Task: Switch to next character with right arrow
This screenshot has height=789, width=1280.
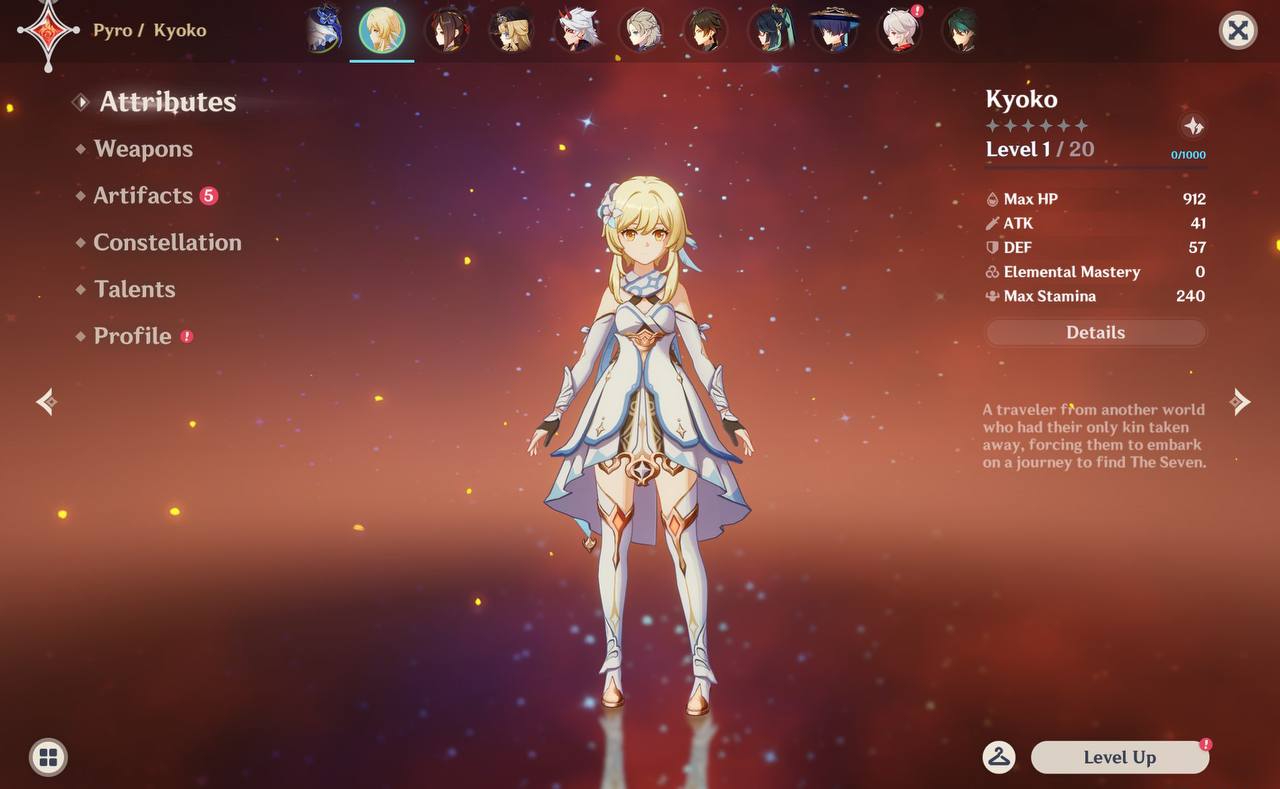Action: pyautogui.click(x=1240, y=402)
